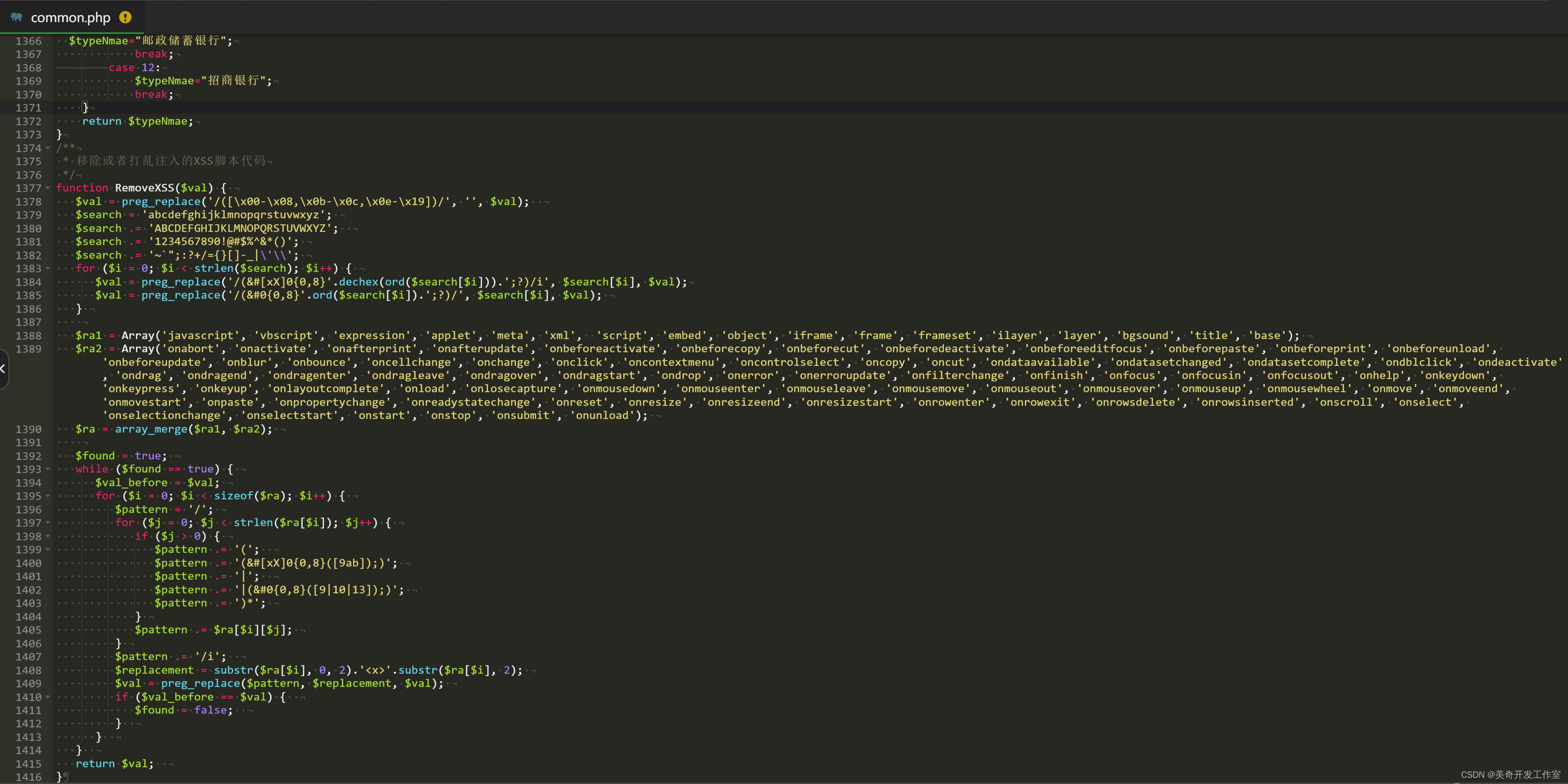Collapse the doc comment at line 1374

coord(48,148)
